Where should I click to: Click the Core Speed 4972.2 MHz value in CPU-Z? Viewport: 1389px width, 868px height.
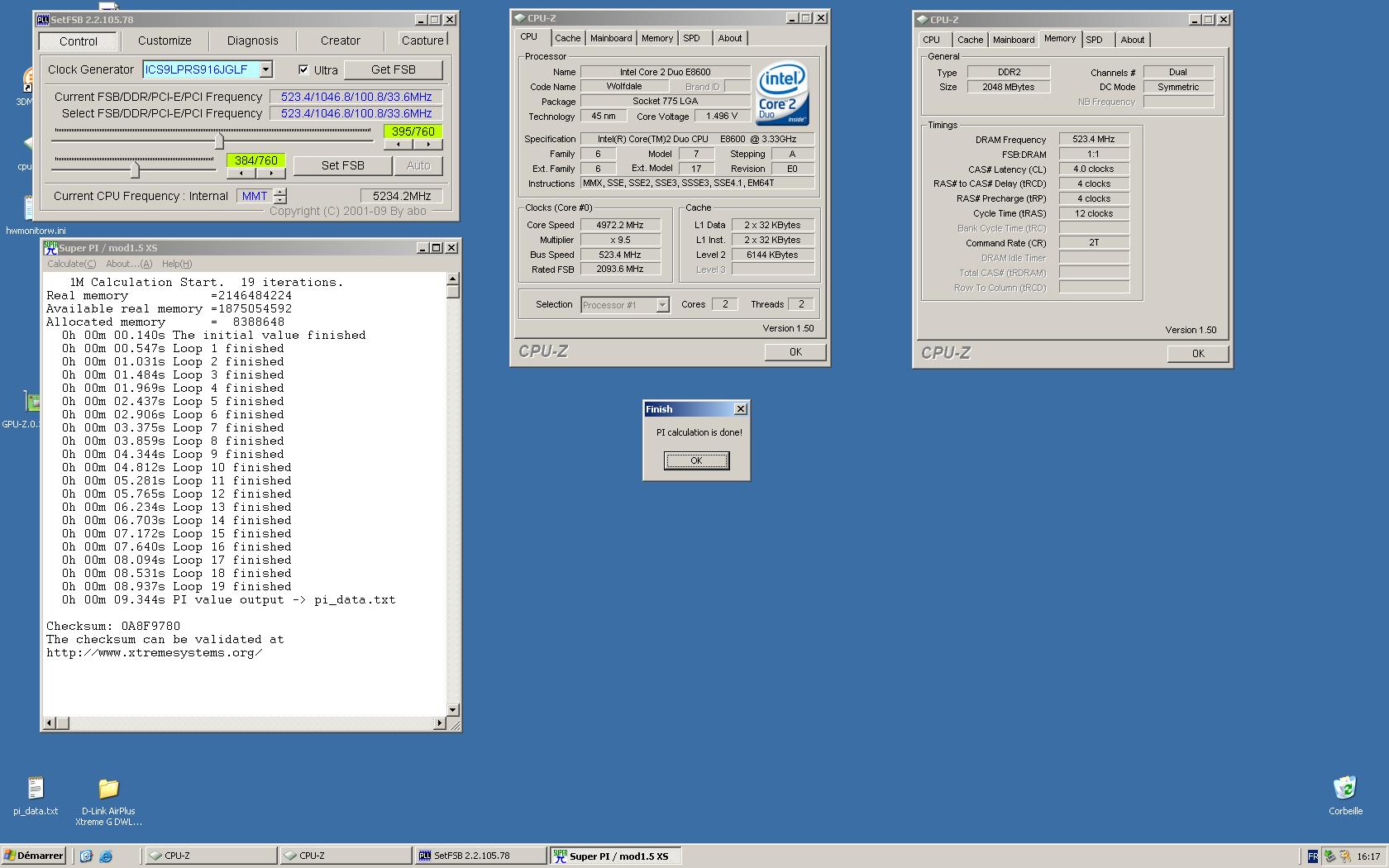(620, 225)
